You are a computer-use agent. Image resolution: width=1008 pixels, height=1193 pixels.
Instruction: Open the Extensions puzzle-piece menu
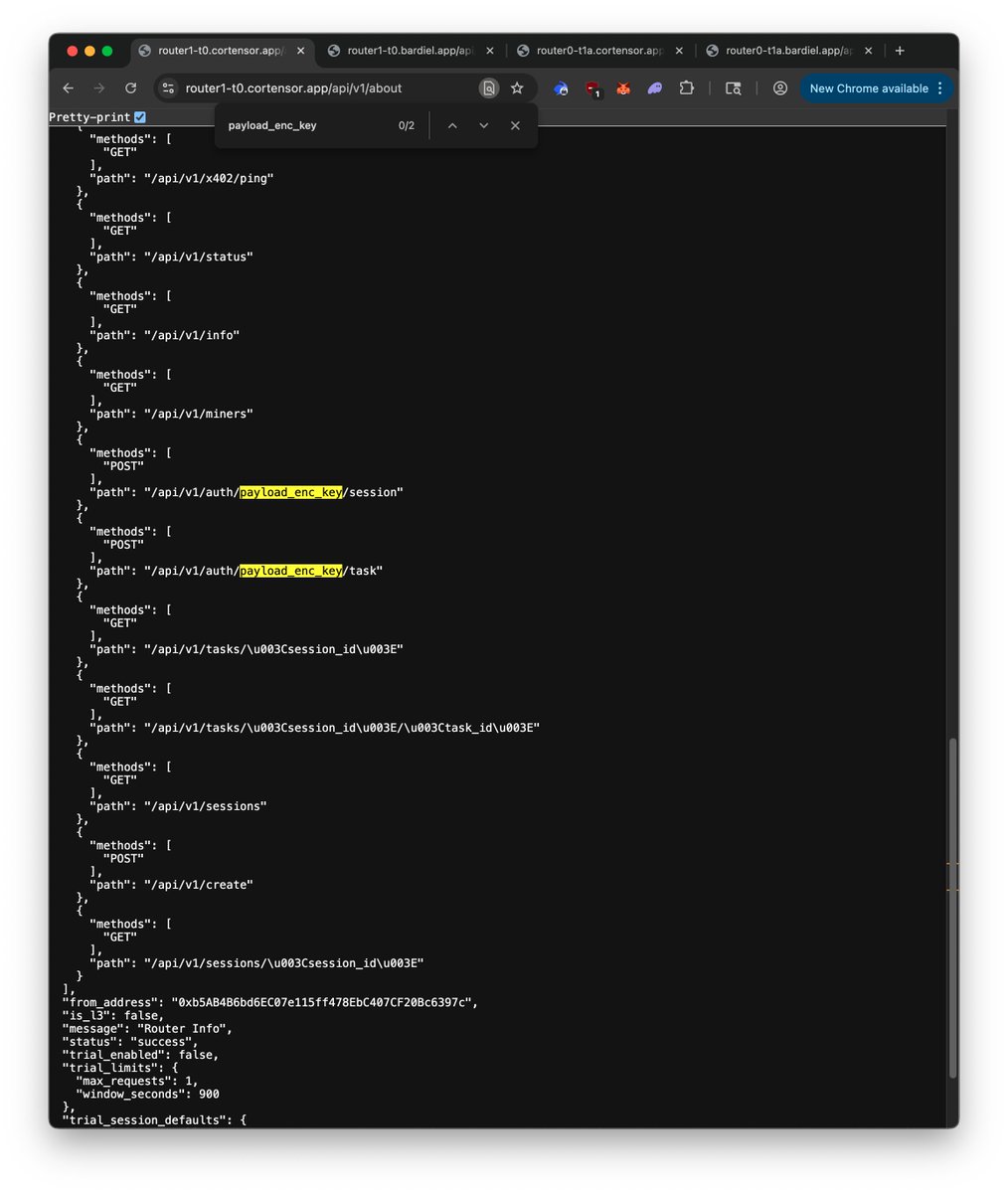tap(686, 88)
